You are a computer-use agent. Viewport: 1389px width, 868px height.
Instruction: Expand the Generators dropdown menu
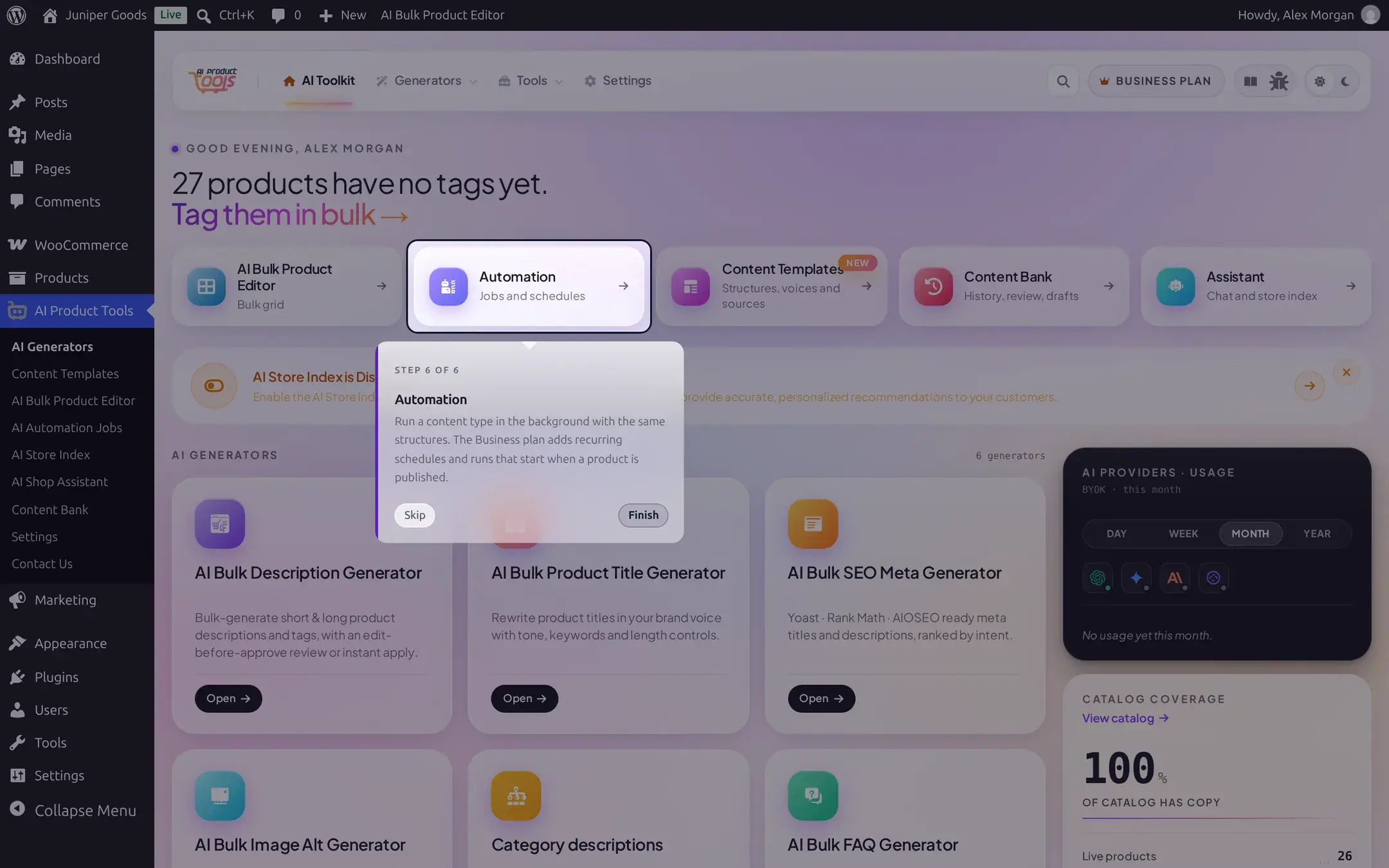click(426, 81)
